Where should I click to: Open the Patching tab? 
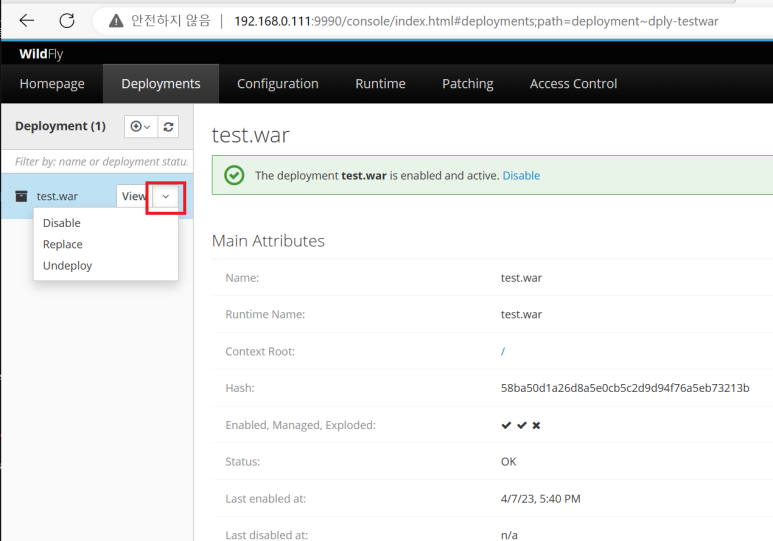(467, 83)
